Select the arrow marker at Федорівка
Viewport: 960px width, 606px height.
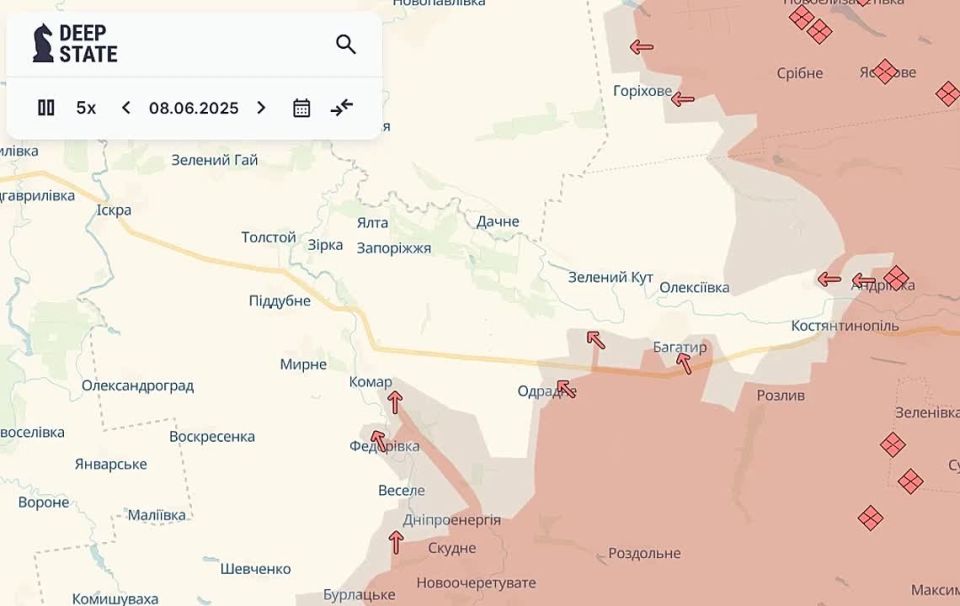coord(378,439)
